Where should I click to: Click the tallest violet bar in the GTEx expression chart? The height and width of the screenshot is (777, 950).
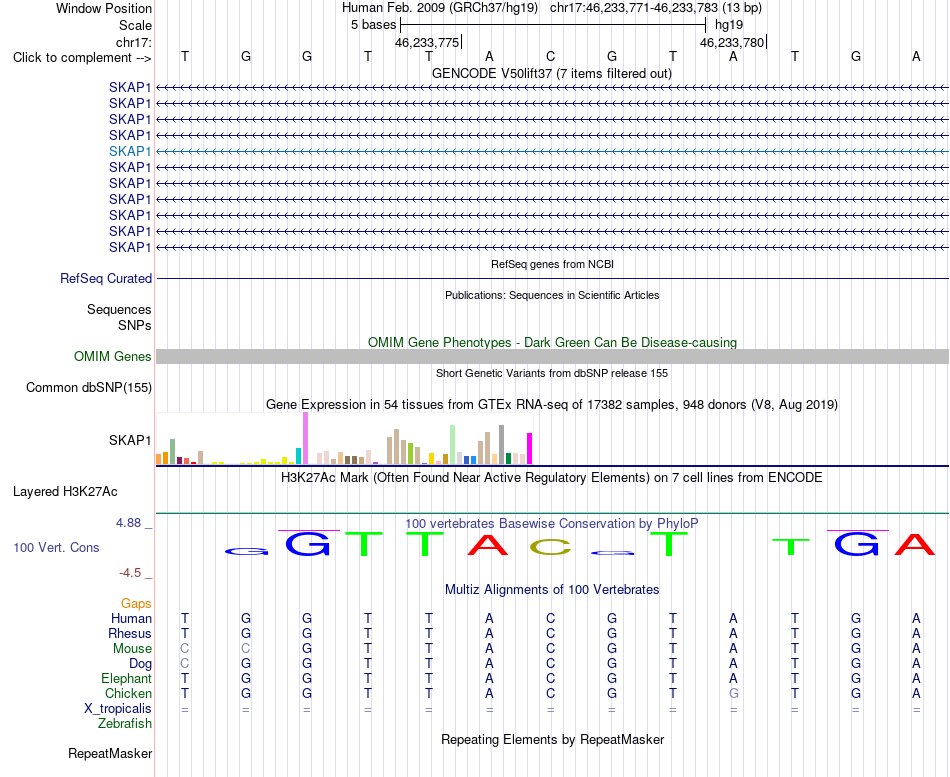pos(305,438)
